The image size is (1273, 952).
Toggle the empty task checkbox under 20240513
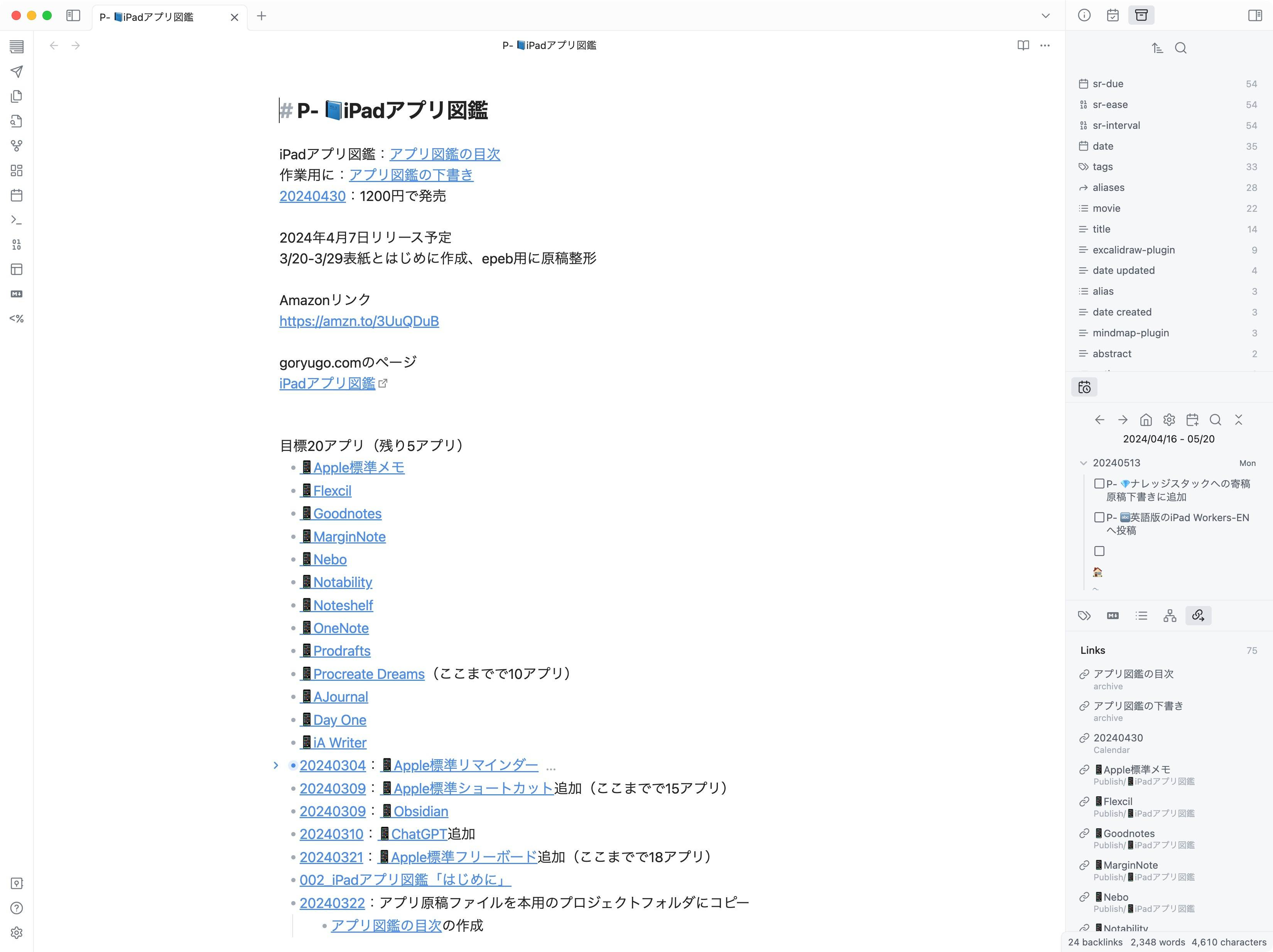(x=1099, y=551)
